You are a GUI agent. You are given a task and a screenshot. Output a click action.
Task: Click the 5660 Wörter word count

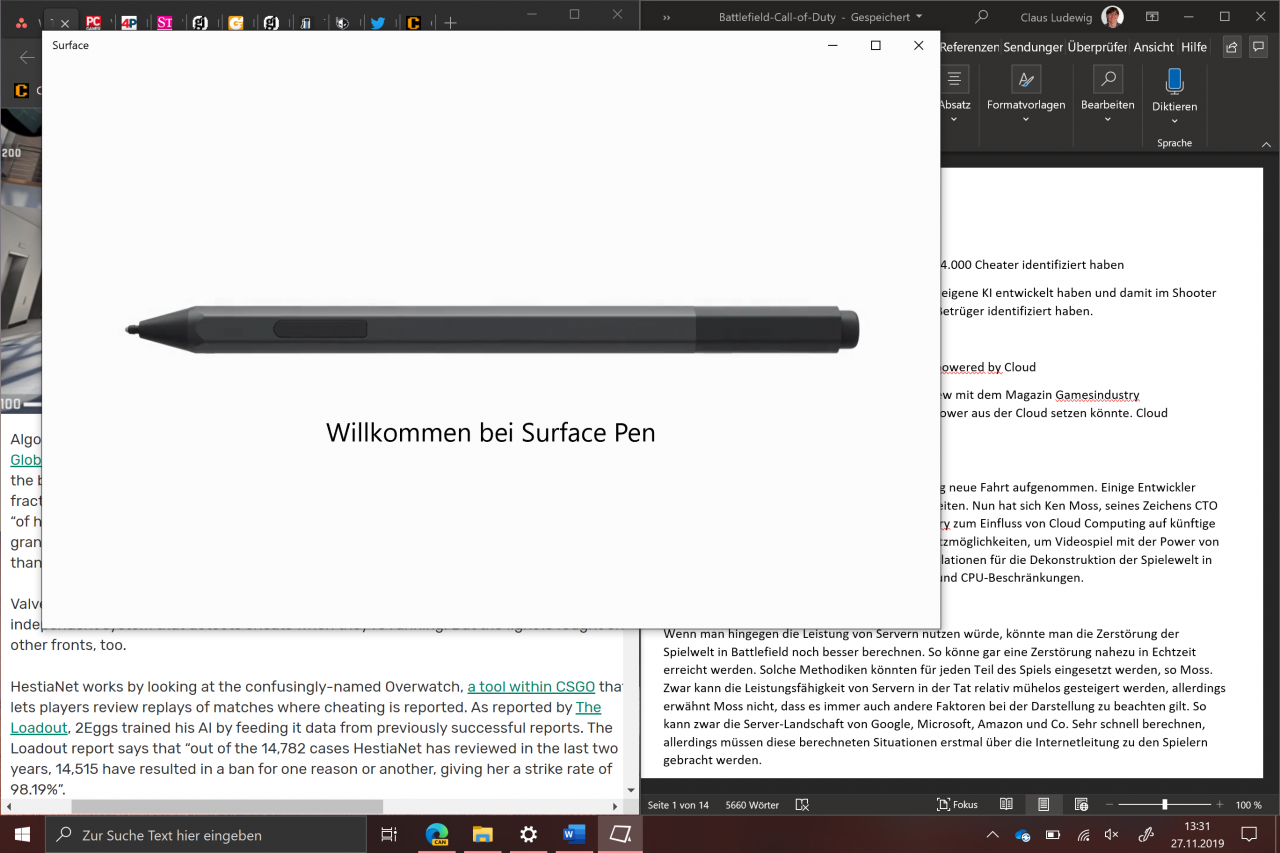pyautogui.click(x=751, y=804)
